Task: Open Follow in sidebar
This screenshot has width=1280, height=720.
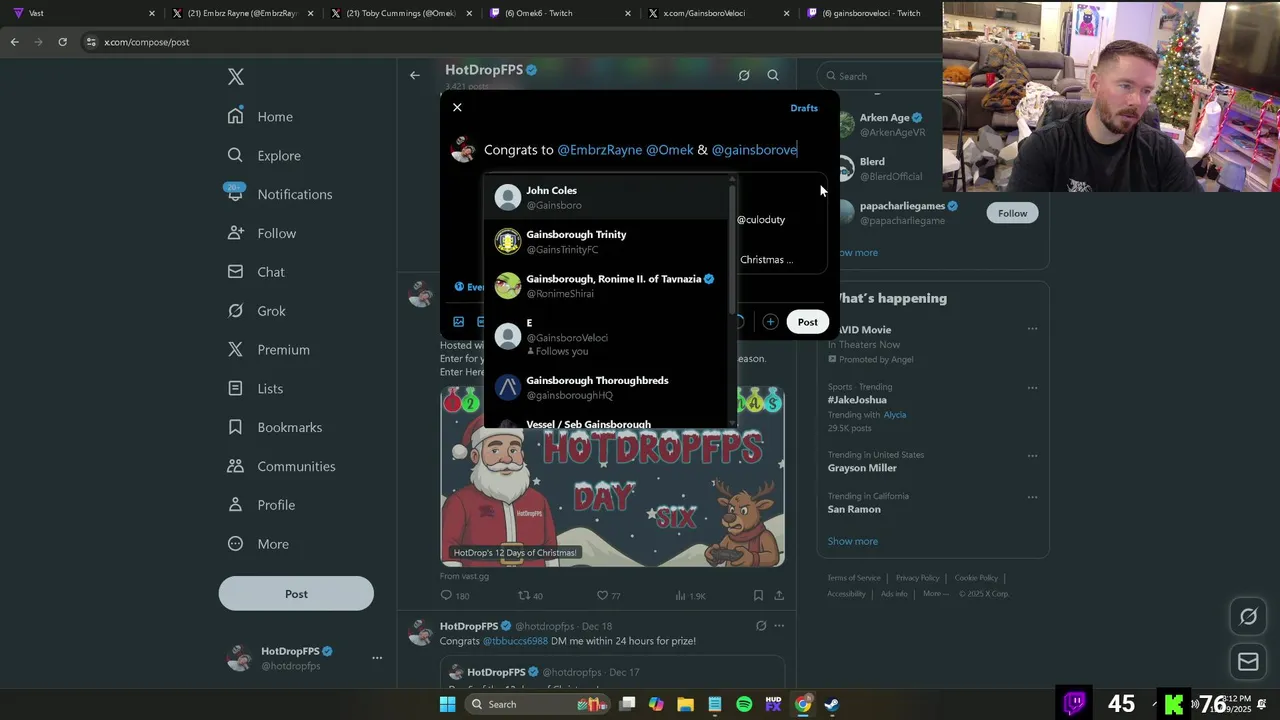Action: 262,233
